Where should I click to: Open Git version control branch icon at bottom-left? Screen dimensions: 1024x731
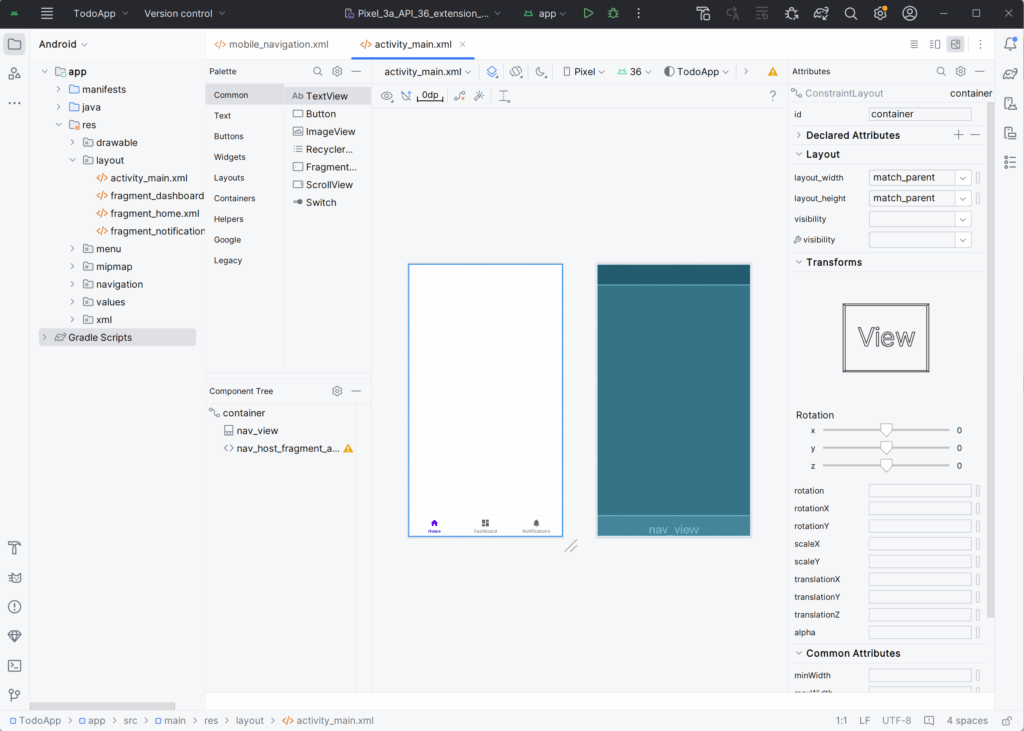pyautogui.click(x=14, y=695)
